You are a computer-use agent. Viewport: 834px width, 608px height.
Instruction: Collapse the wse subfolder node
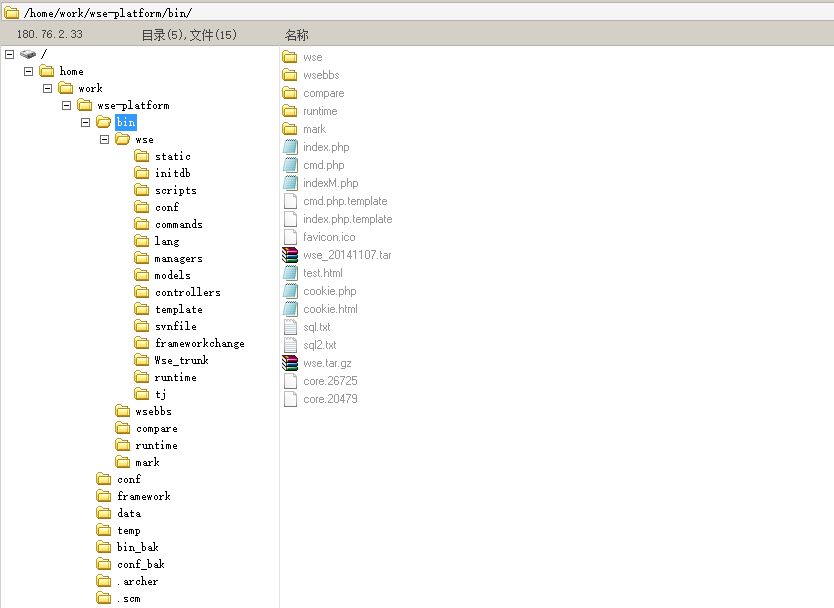tap(104, 139)
